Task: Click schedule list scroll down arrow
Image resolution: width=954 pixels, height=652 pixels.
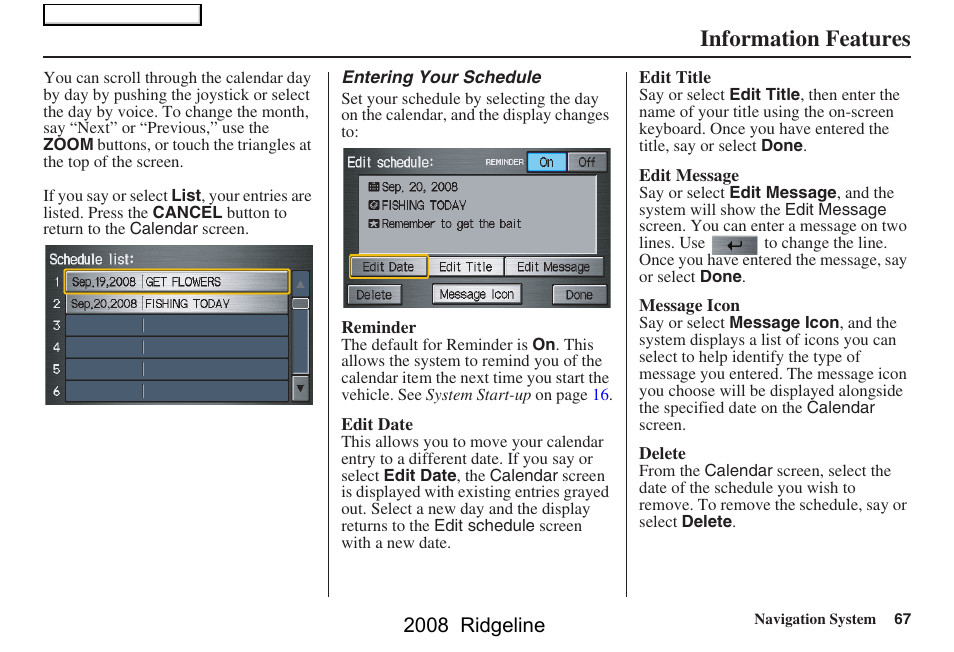Action: pos(301,388)
